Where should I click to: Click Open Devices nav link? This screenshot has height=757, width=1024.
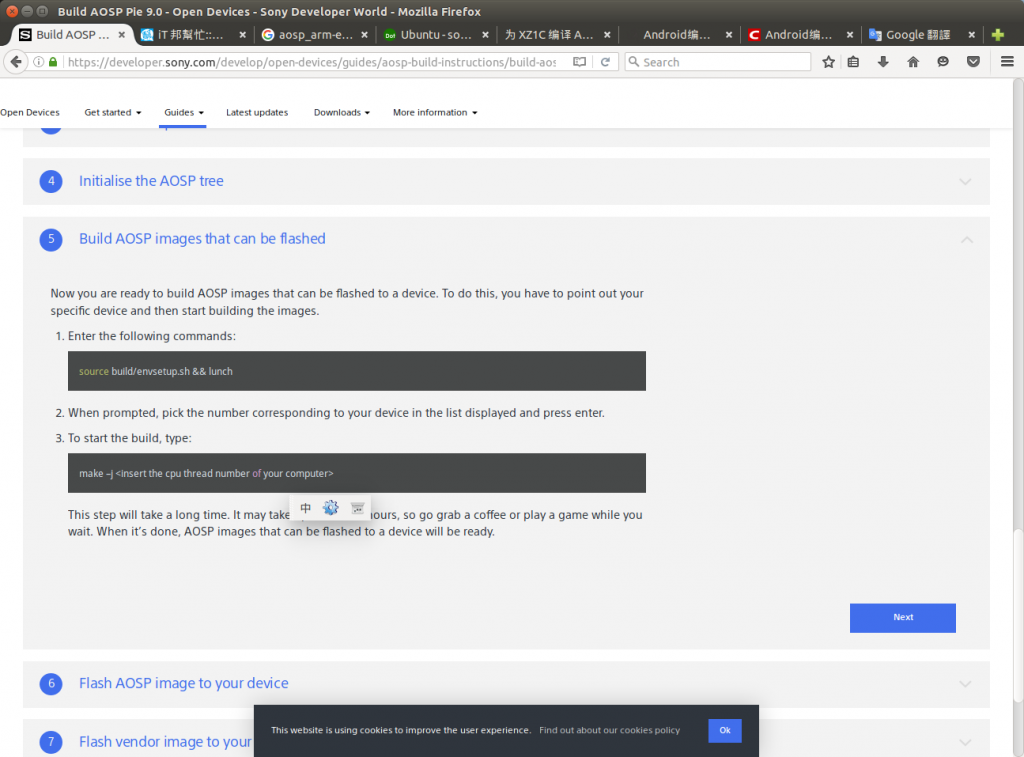pos(30,112)
